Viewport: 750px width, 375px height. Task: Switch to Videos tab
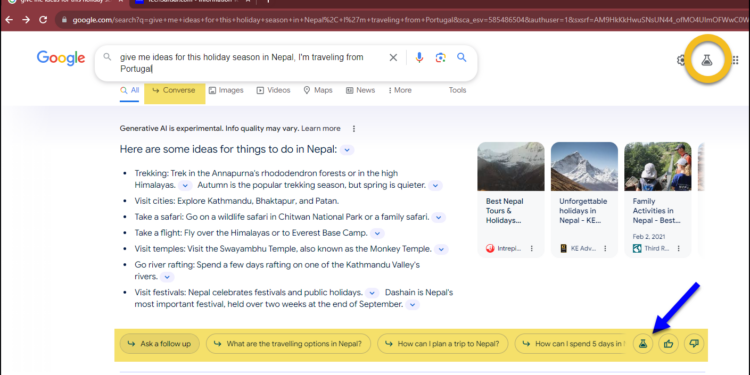click(274, 90)
